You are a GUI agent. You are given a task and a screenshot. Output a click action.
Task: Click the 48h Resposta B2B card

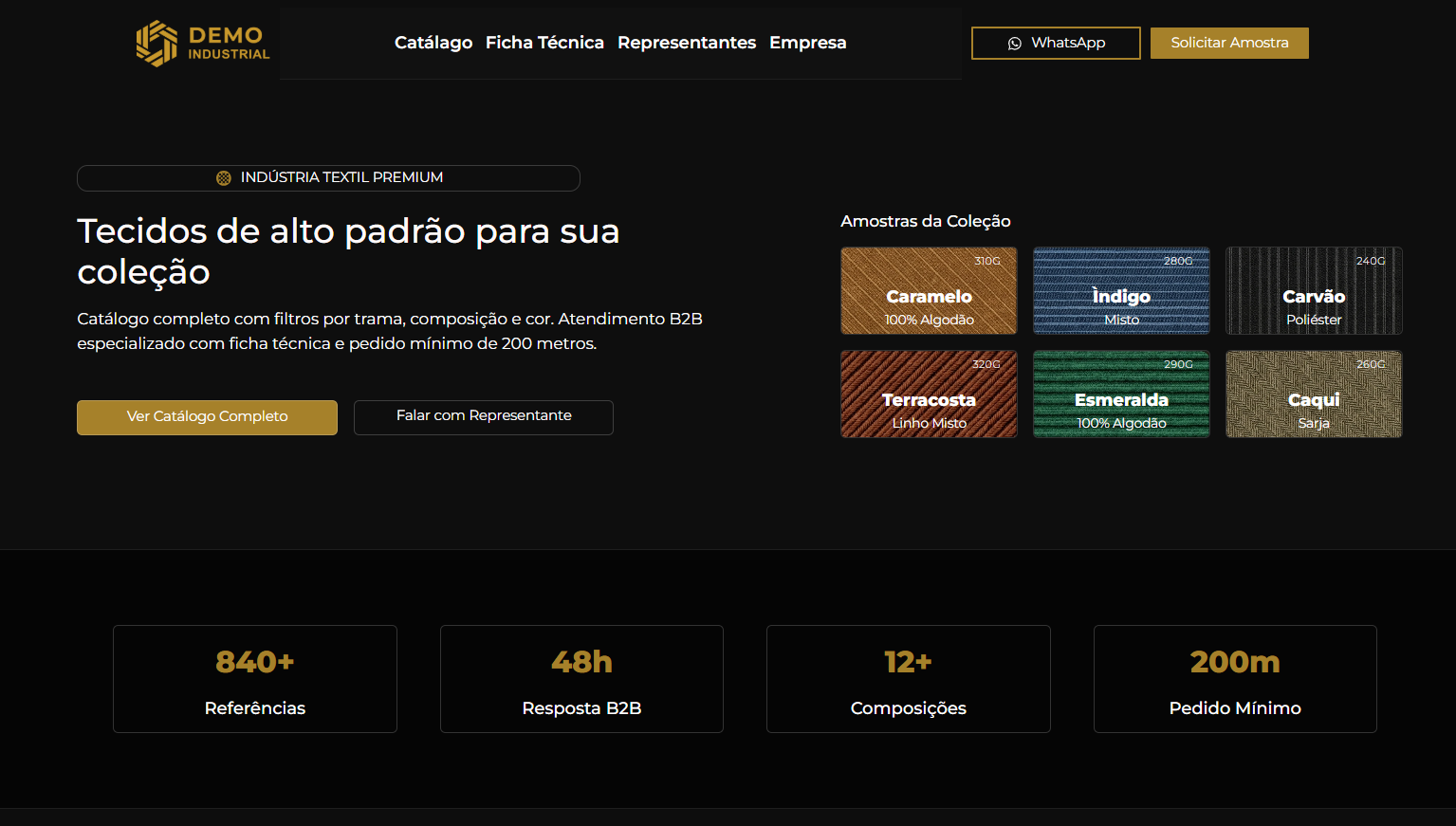[581, 679]
